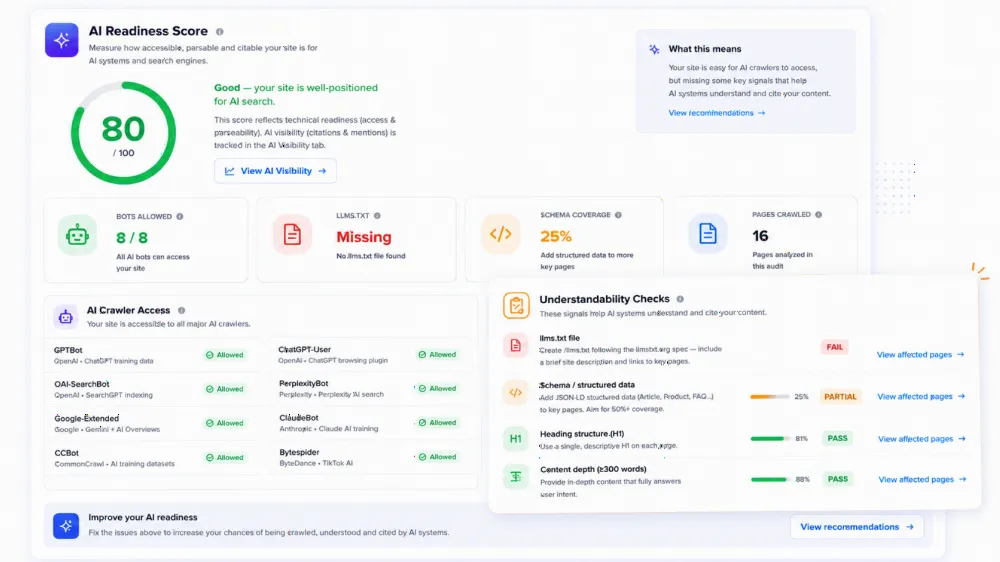The image size is (1000, 562).
Task: Click the 8 / 8 bots allowed value
Action: (132, 238)
